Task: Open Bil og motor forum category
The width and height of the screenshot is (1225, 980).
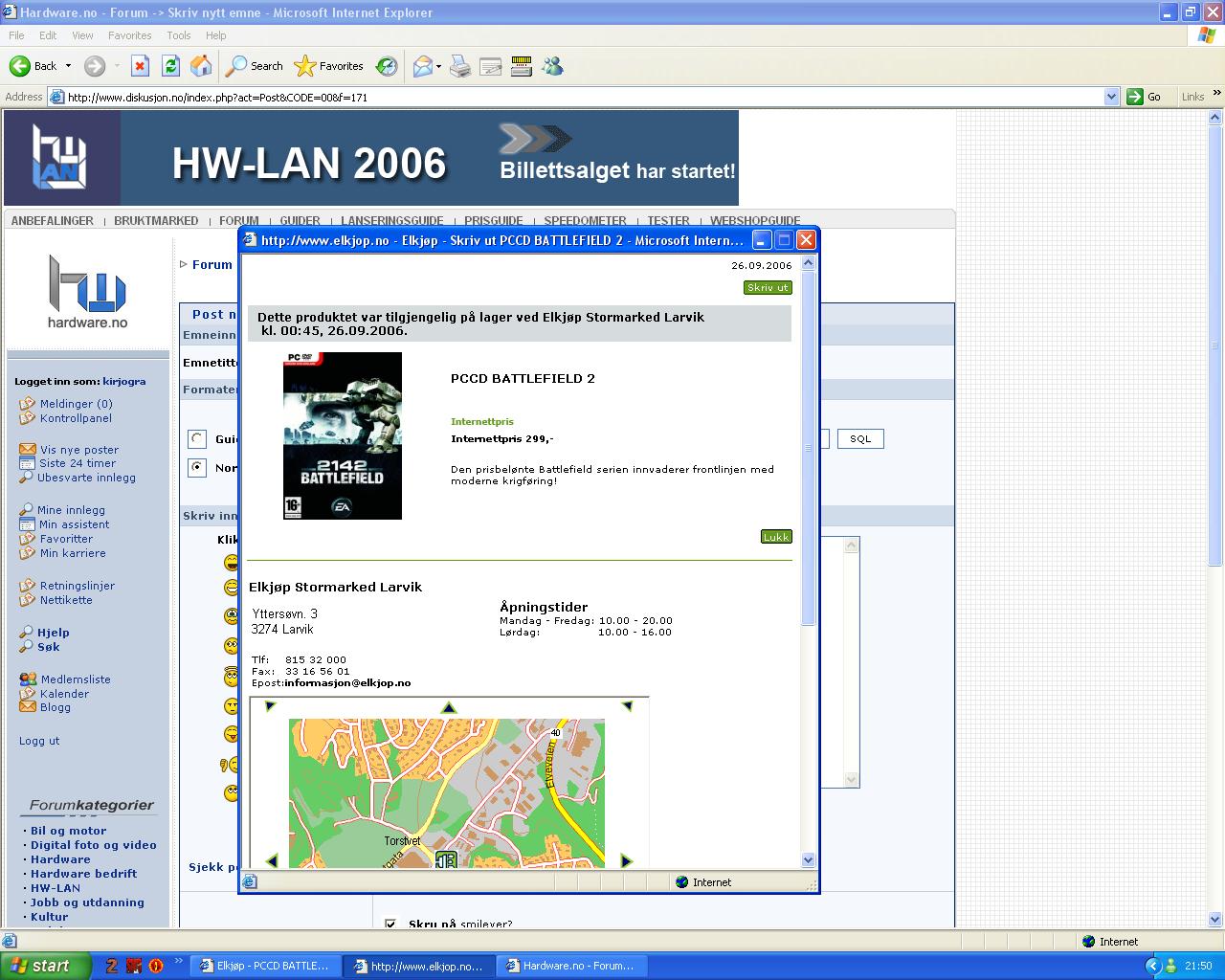Action: click(x=68, y=831)
